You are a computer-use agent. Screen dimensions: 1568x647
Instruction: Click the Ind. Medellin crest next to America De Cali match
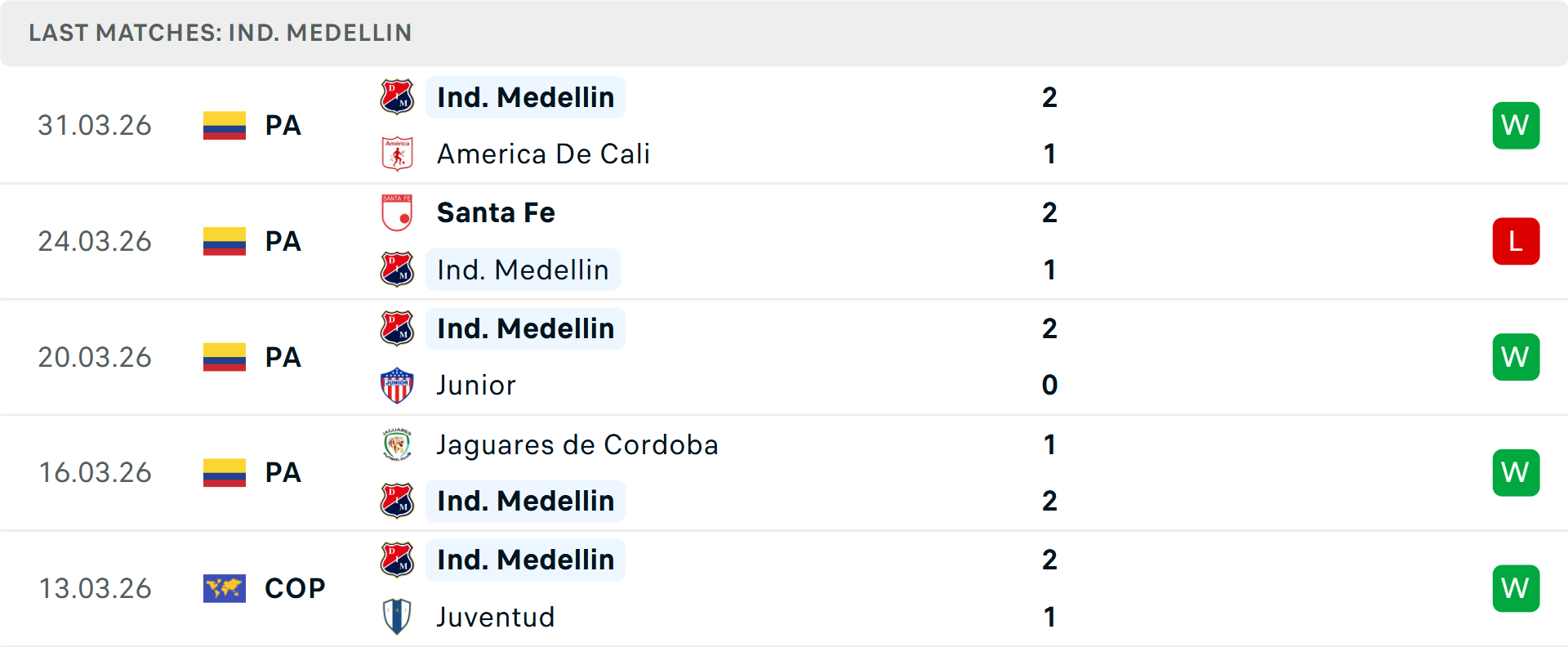pos(398,97)
